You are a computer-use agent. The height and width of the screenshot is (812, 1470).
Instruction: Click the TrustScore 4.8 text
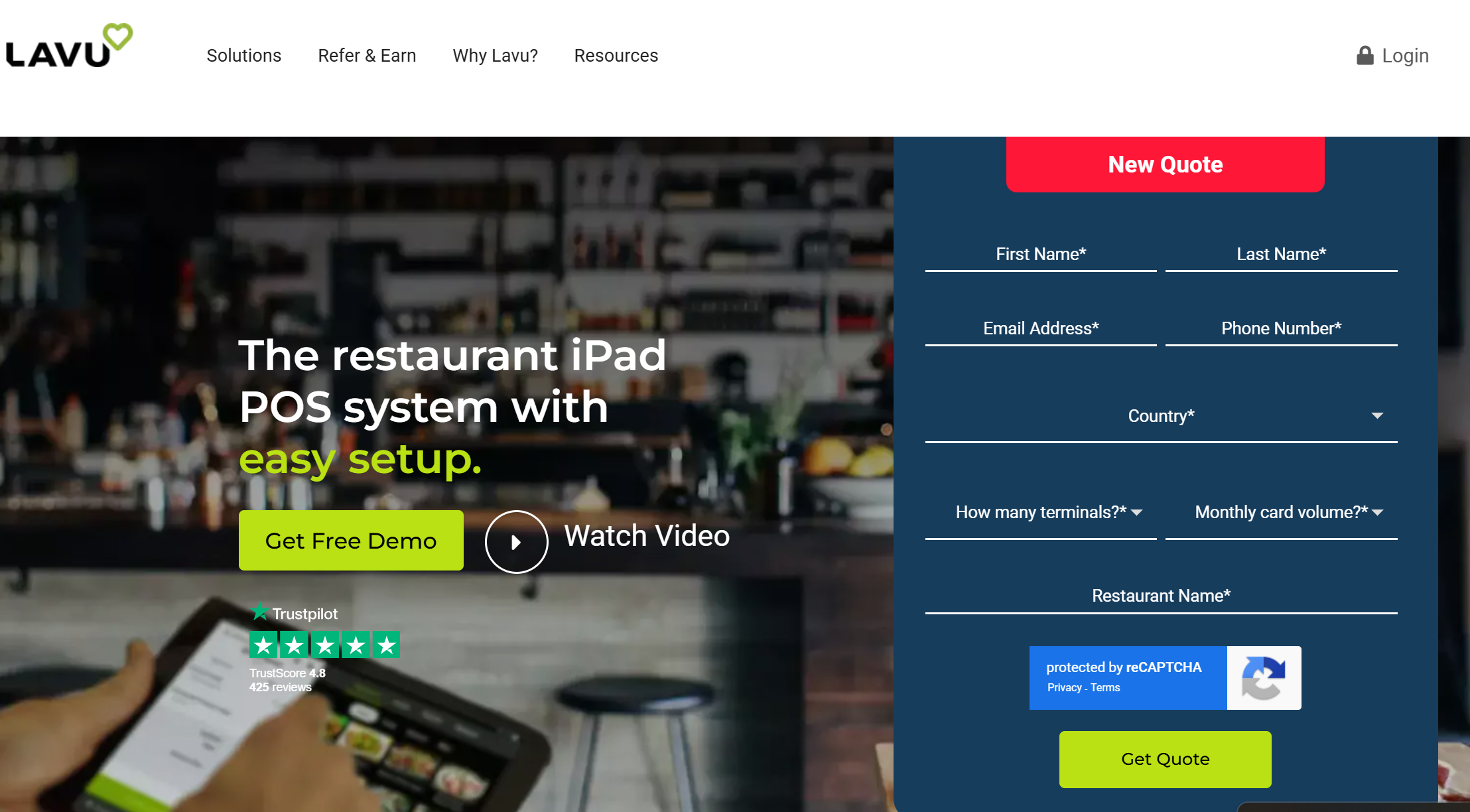[287, 673]
